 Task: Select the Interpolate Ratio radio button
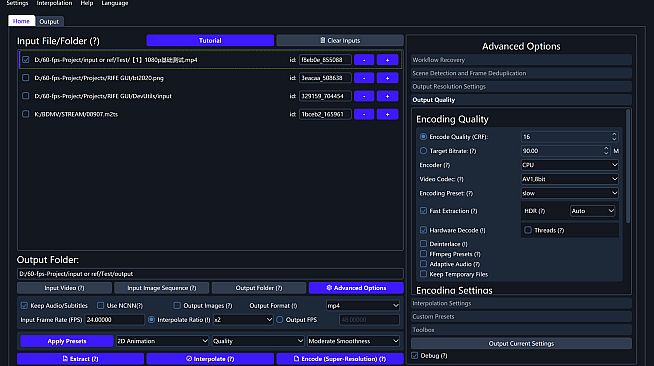(x=151, y=320)
